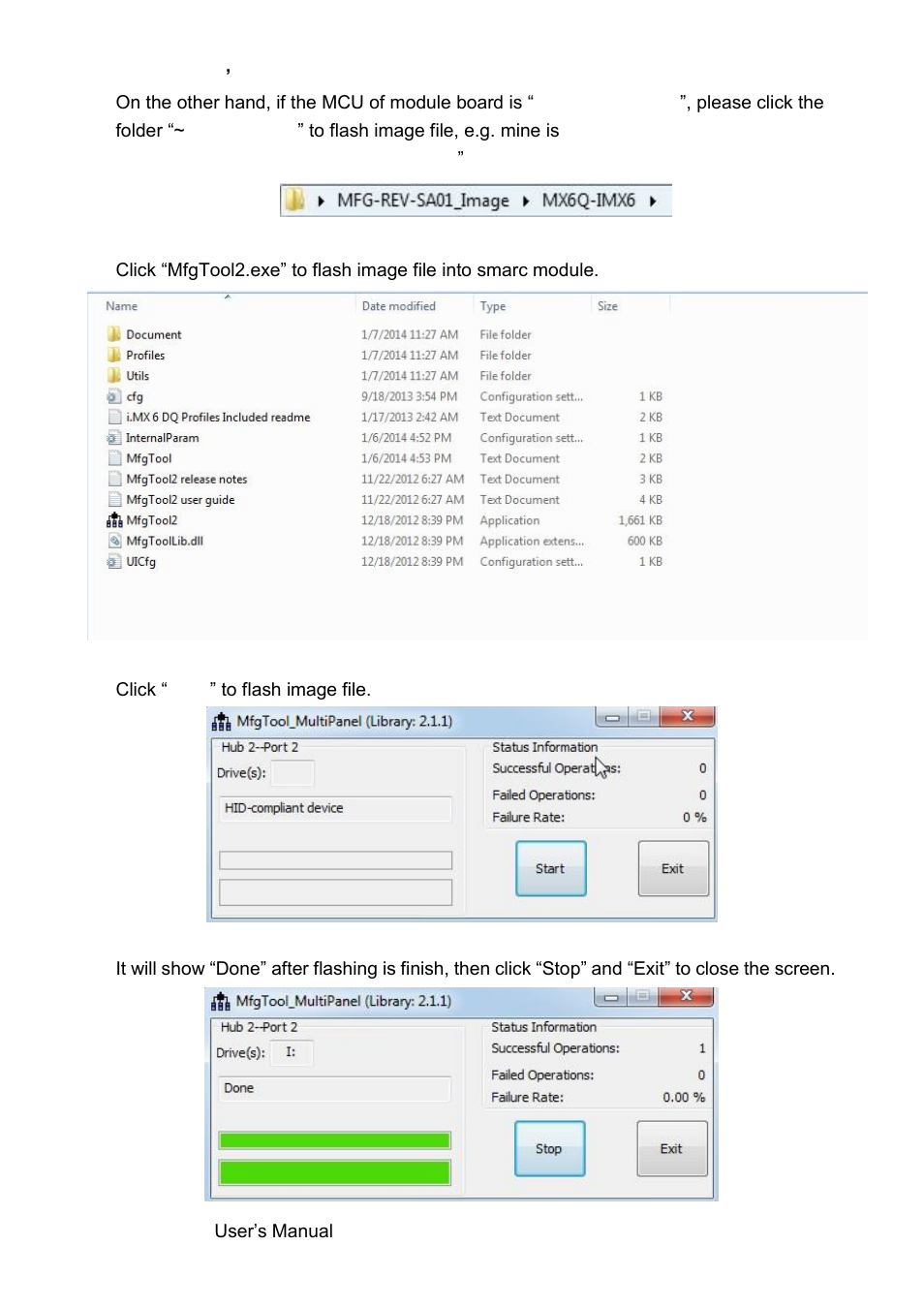Click Exit in the Start dialog
This screenshot has height=1308, width=924.
click(673, 868)
